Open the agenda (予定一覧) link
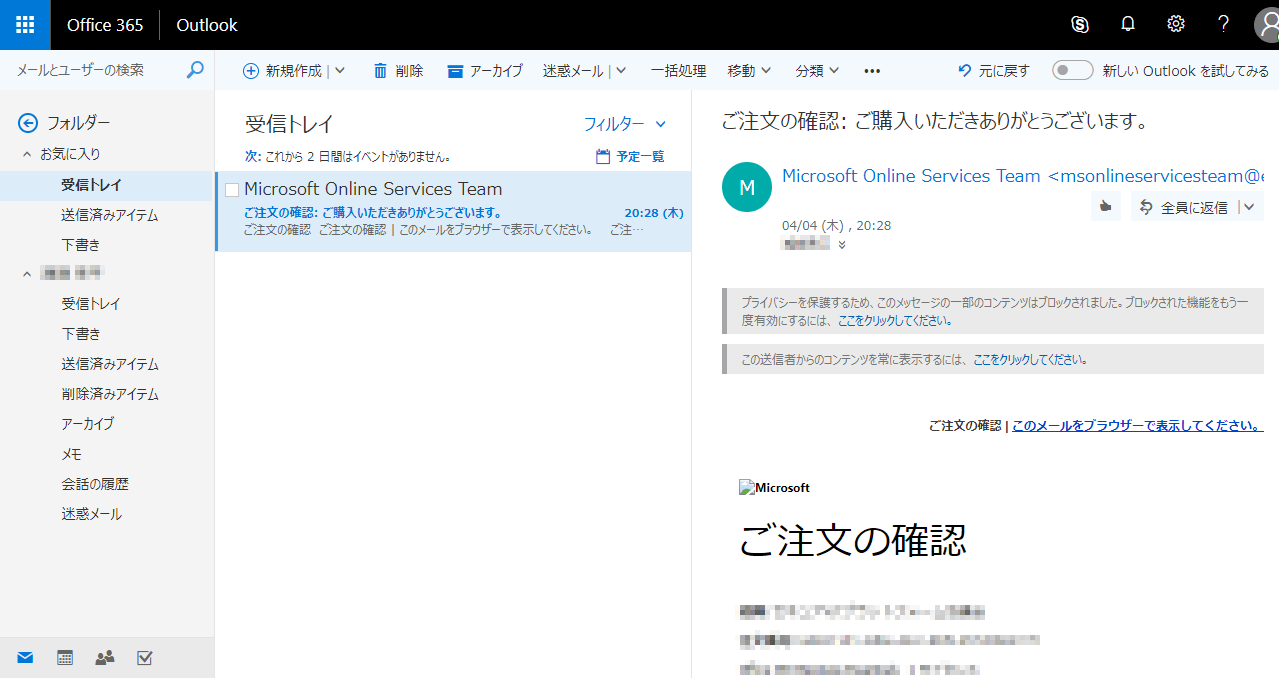The image size is (1279, 678). click(630, 156)
